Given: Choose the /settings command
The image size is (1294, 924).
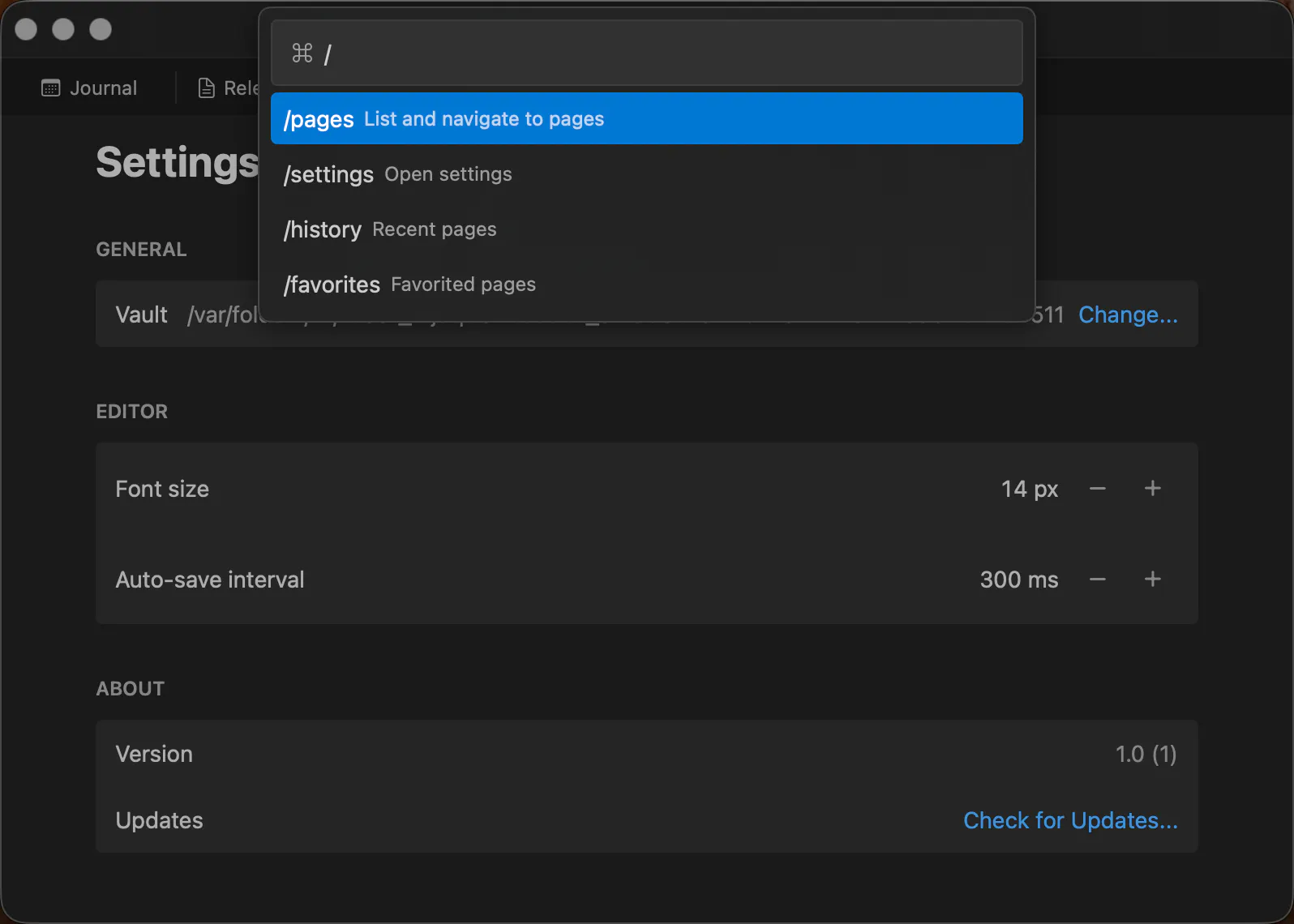Looking at the screenshot, I should pyautogui.click(x=647, y=174).
